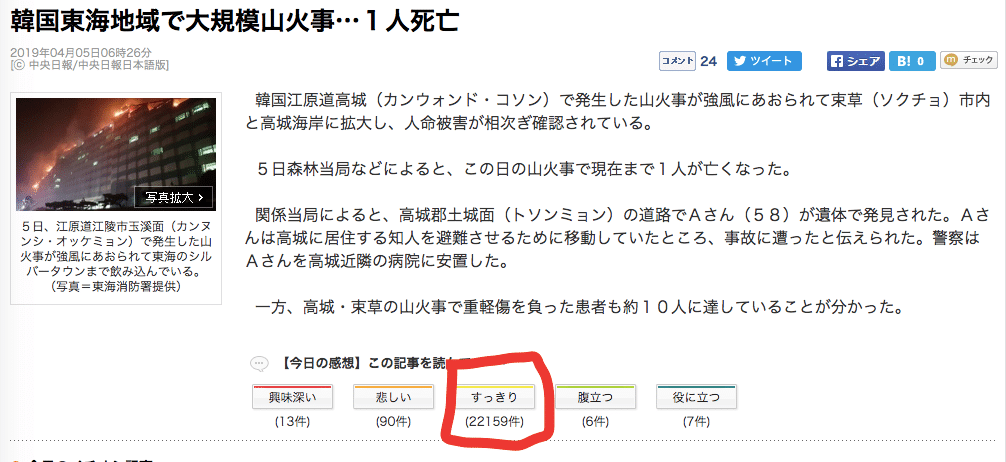Click the photo caption under the thumbnail

(x=116, y=256)
